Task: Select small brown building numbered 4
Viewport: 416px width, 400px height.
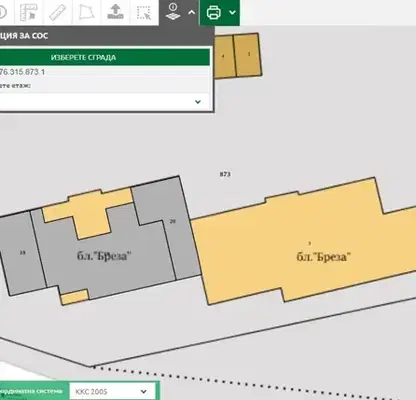Action: tap(223, 56)
